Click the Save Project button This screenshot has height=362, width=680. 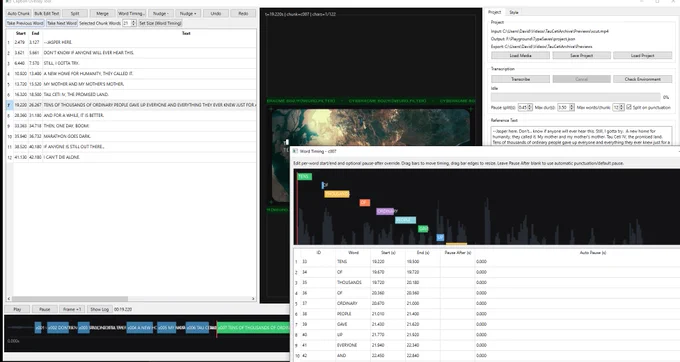(582, 55)
